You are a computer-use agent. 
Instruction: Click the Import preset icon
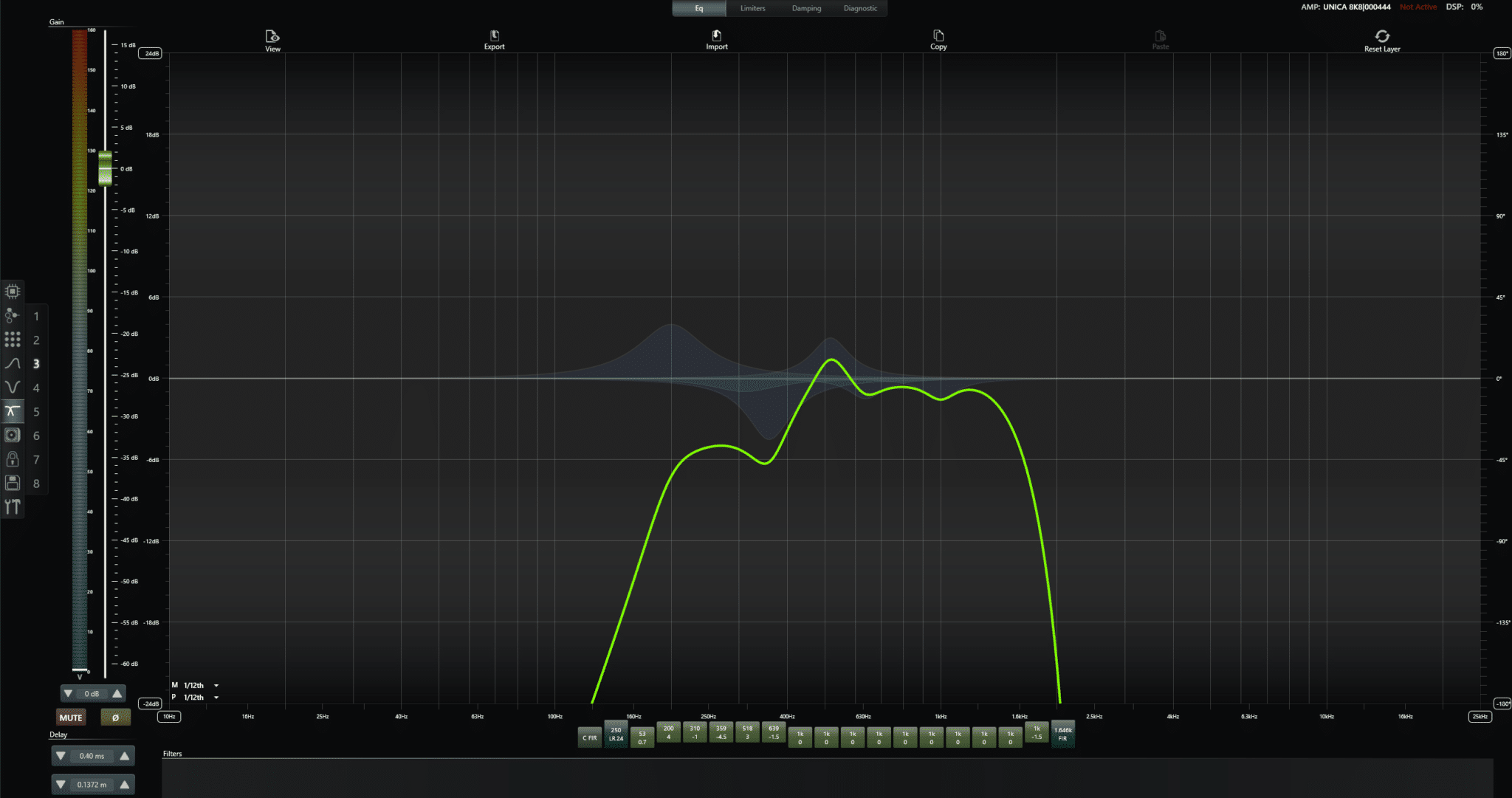click(716, 36)
